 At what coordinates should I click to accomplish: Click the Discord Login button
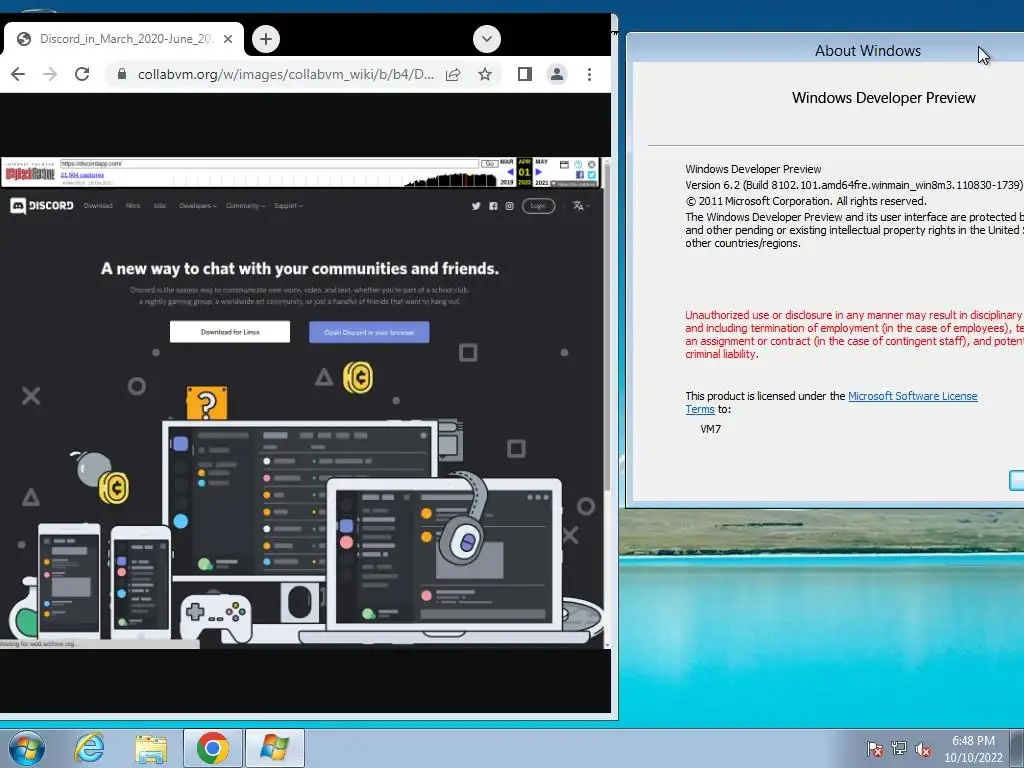click(538, 206)
